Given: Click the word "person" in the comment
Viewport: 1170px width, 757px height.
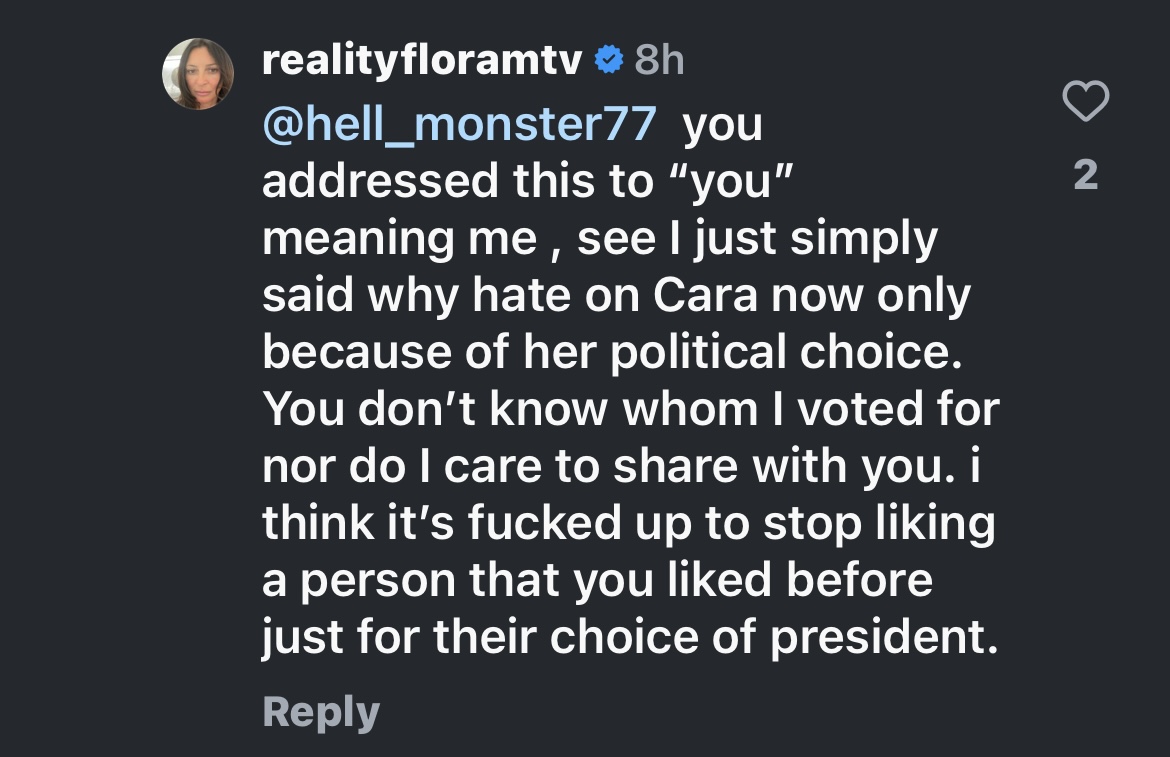Looking at the screenshot, I should [378, 582].
